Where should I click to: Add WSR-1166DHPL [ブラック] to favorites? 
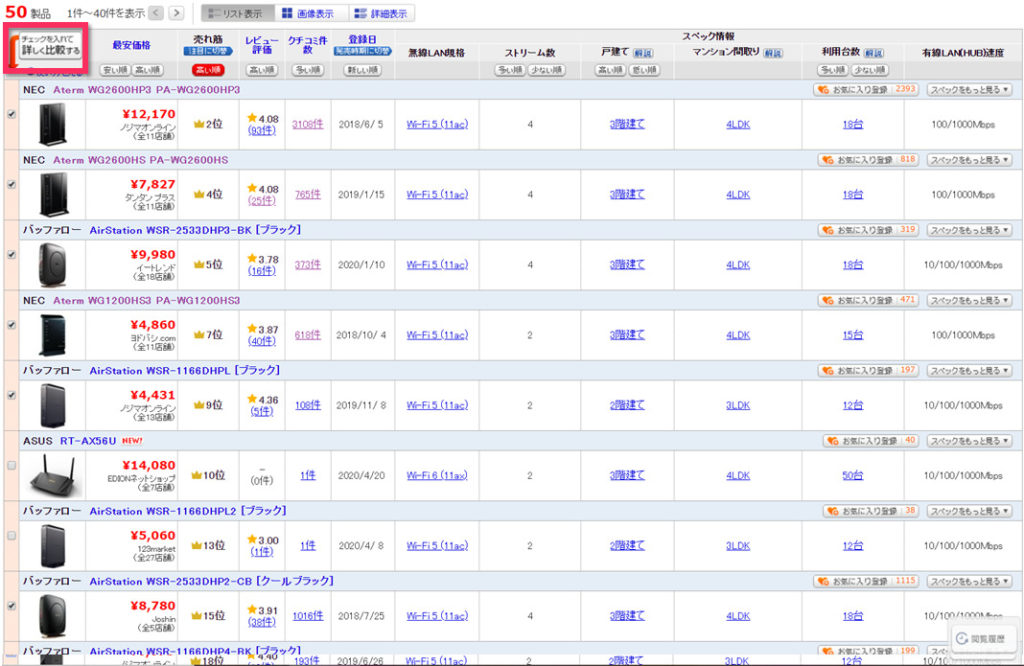point(869,370)
